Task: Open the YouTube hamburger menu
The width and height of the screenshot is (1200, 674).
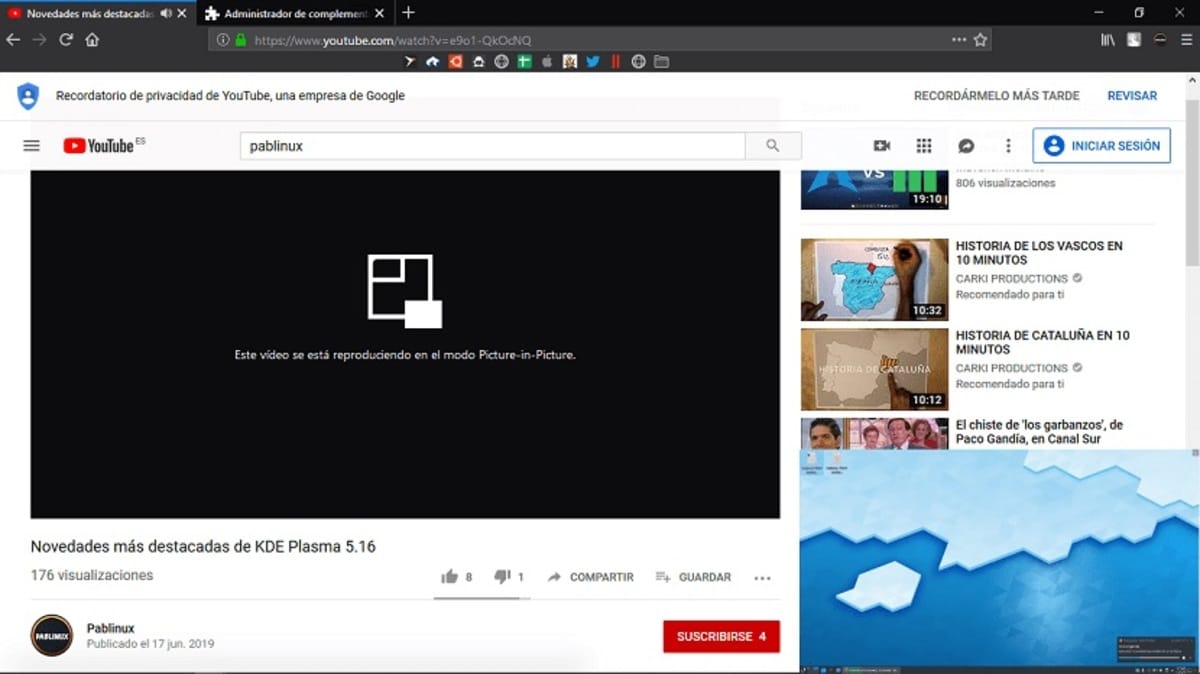Action: (x=31, y=145)
